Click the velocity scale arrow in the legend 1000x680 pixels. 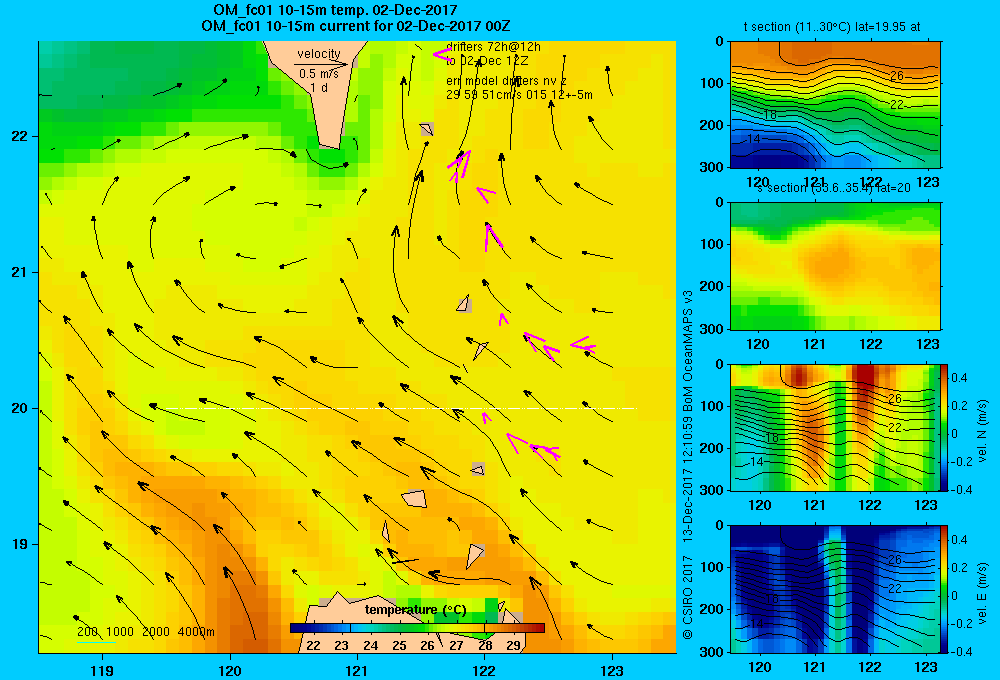321,64
